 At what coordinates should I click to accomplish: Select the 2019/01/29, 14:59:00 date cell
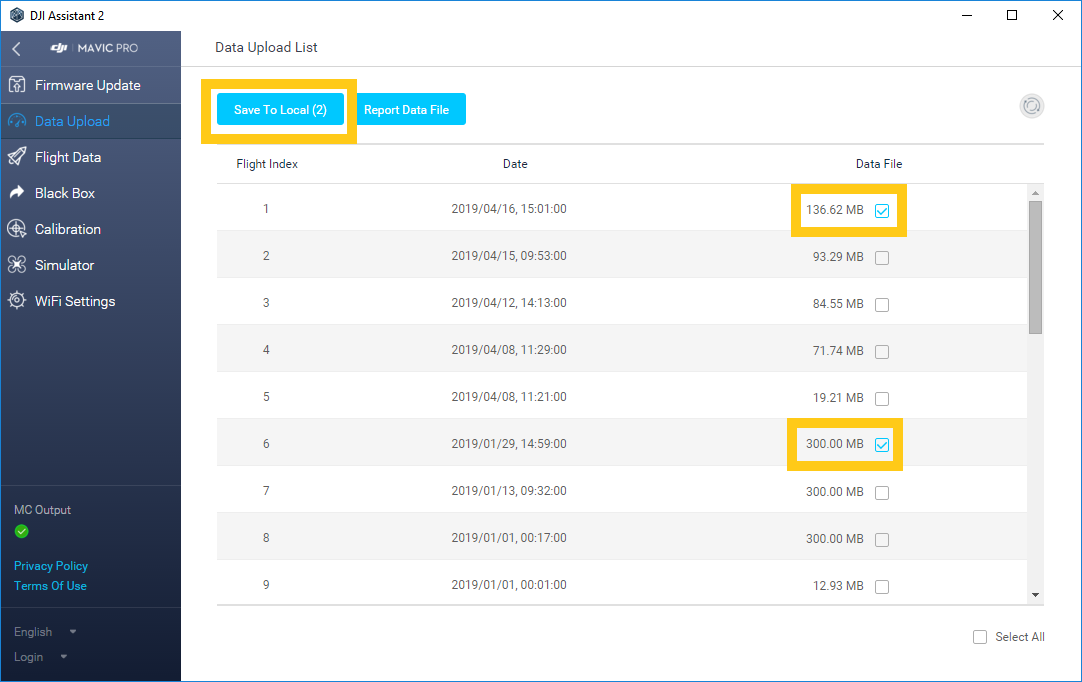(509, 443)
